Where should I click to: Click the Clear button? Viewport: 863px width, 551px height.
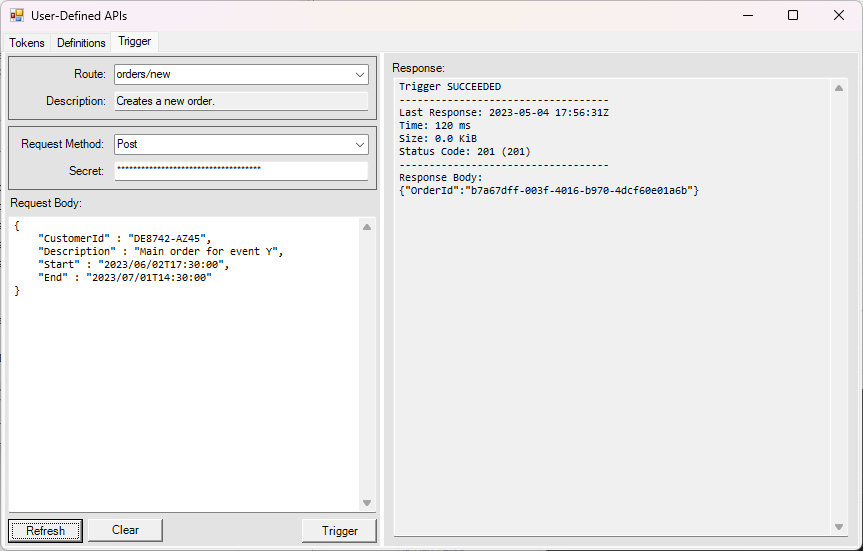coord(125,530)
